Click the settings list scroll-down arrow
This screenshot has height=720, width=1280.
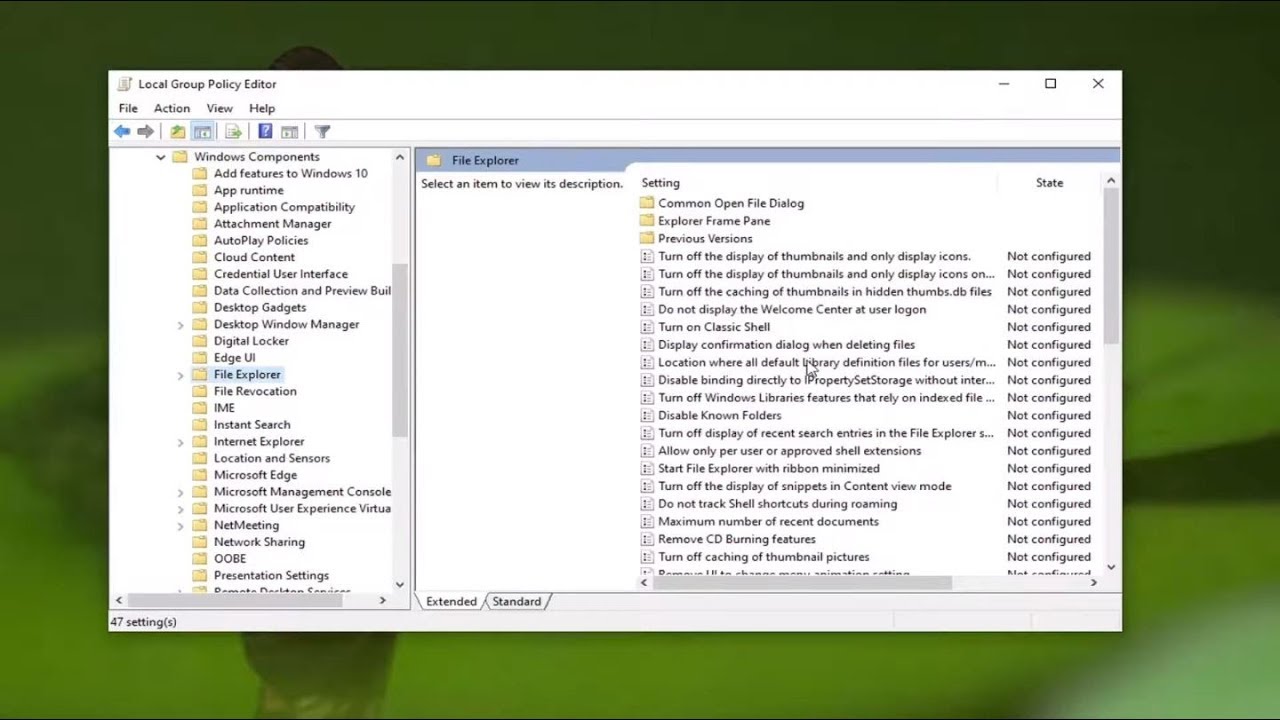click(x=1111, y=567)
